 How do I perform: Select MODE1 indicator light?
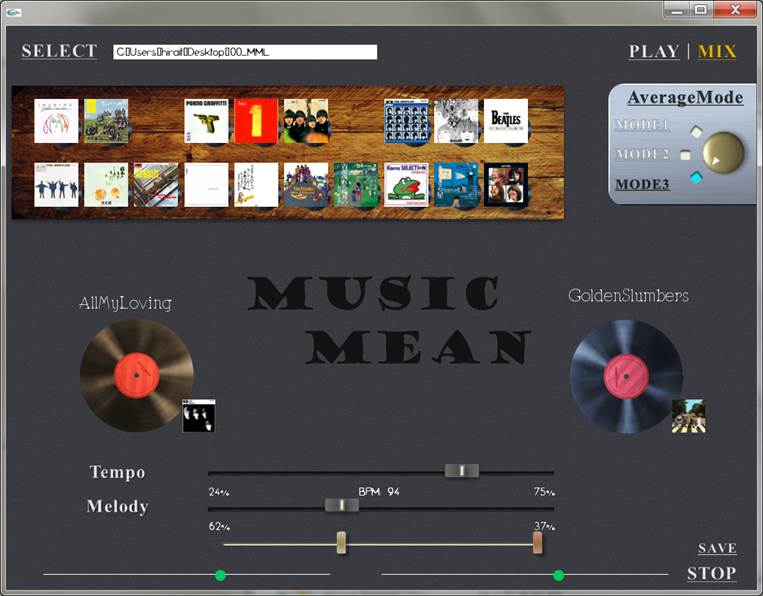tap(696, 131)
